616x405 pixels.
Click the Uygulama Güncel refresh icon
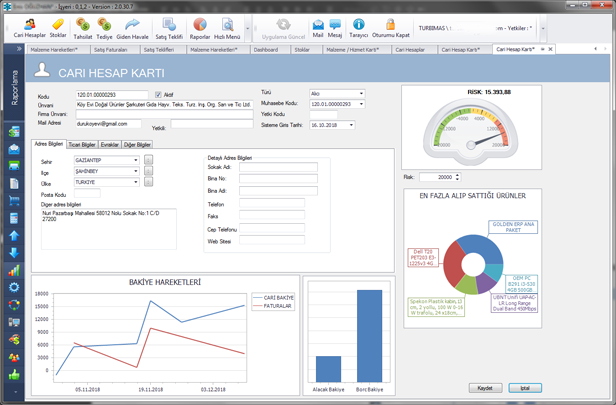pyautogui.click(x=283, y=29)
